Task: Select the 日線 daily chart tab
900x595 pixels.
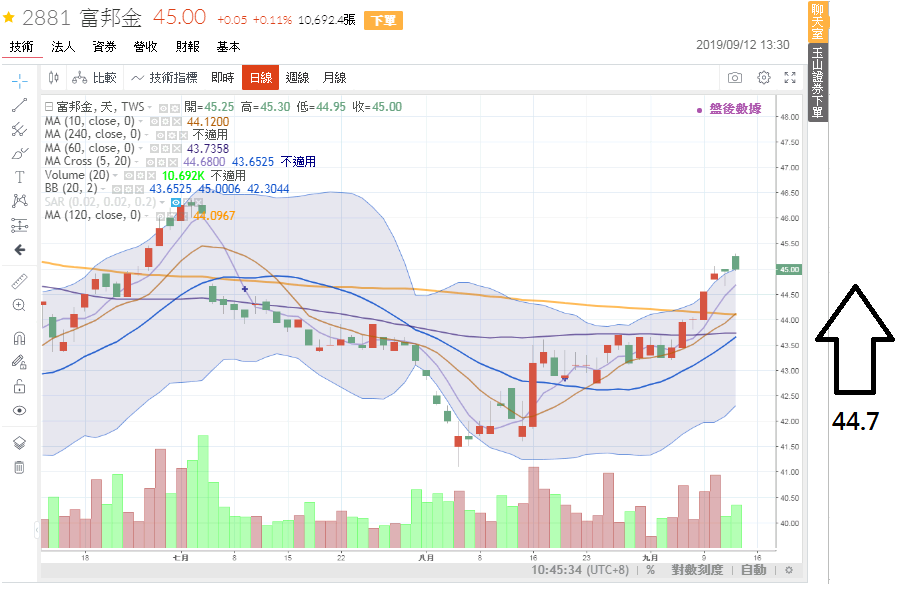Action: click(x=261, y=77)
